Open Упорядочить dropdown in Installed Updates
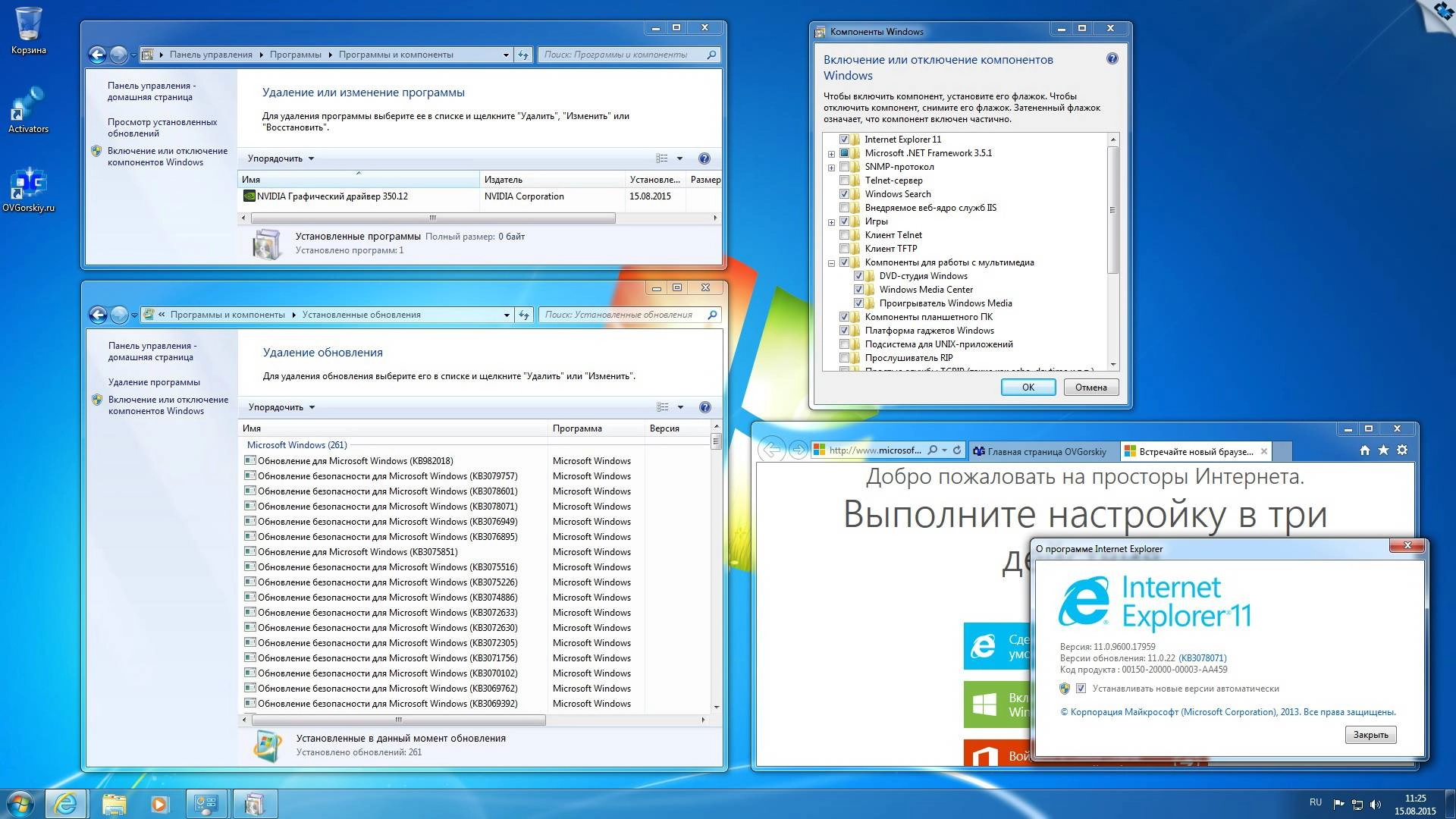The height and width of the screenshot is (819, 1456). point(281,407)
